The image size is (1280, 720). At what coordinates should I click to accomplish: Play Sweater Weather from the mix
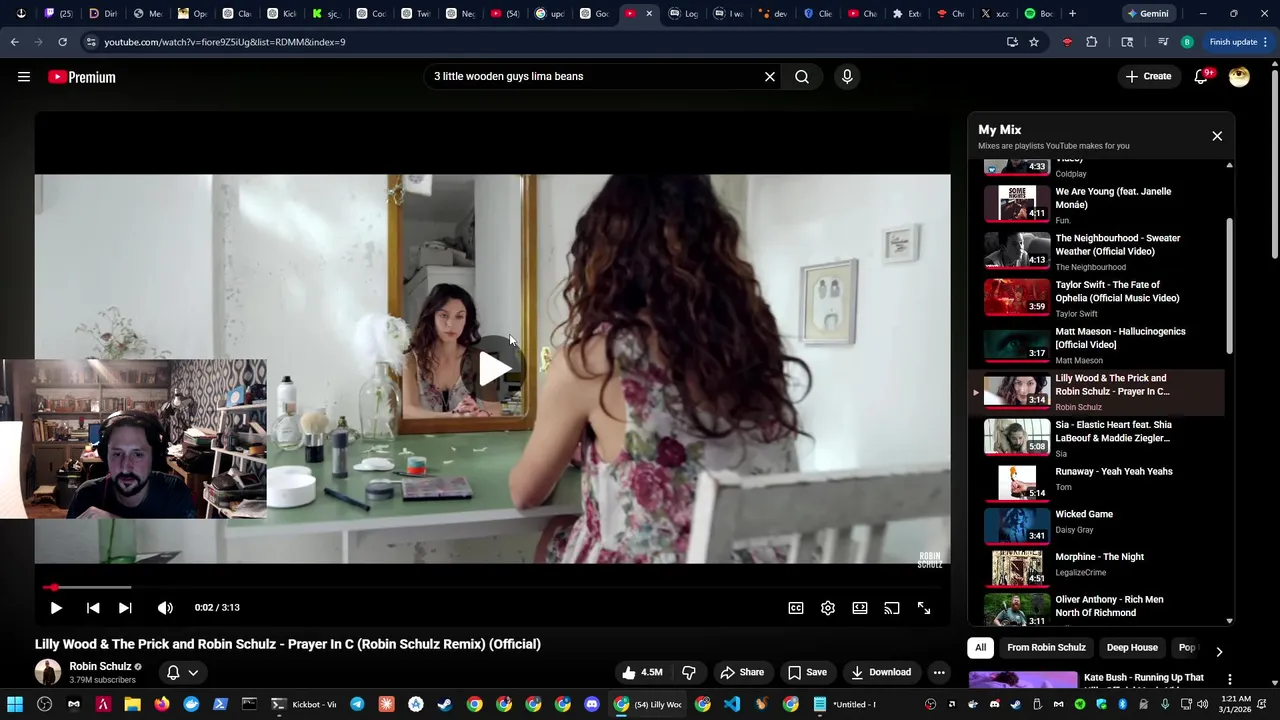pyautogui.click(x=1096, y=251)
